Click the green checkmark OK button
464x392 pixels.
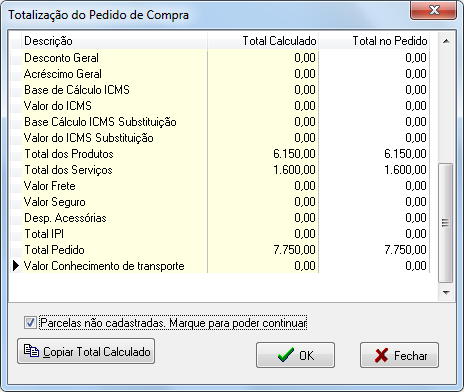pos(295,355)
